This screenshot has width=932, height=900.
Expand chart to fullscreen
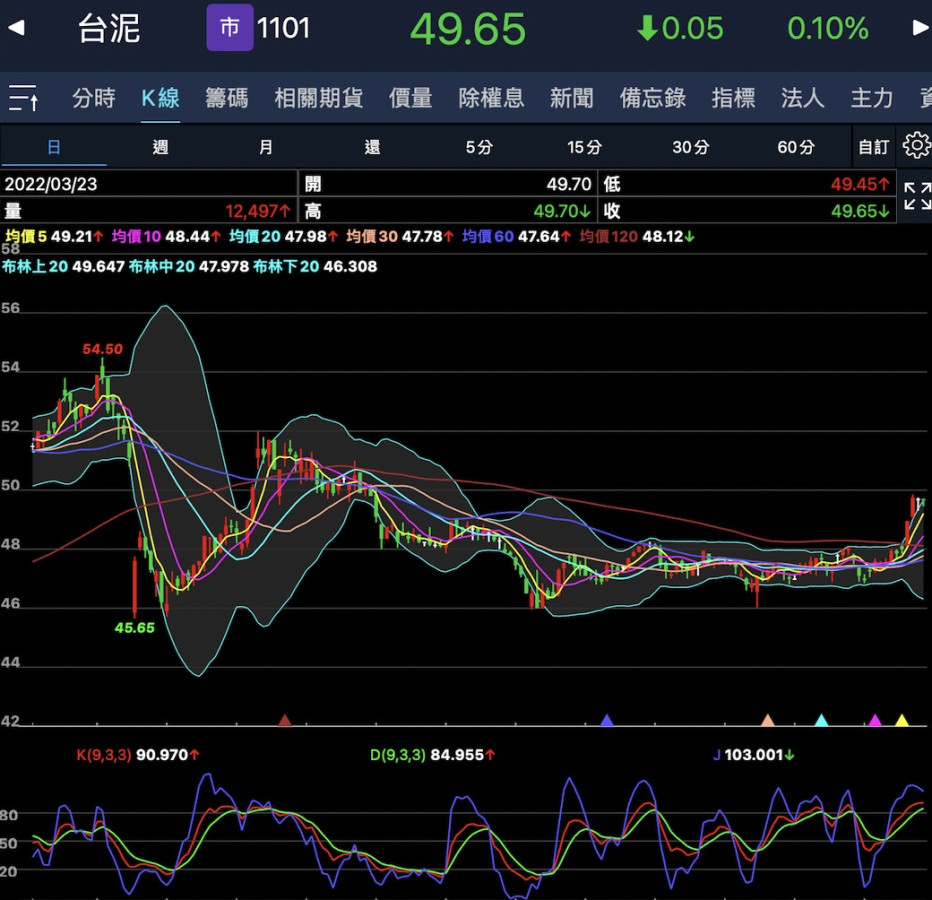(916, 196)
